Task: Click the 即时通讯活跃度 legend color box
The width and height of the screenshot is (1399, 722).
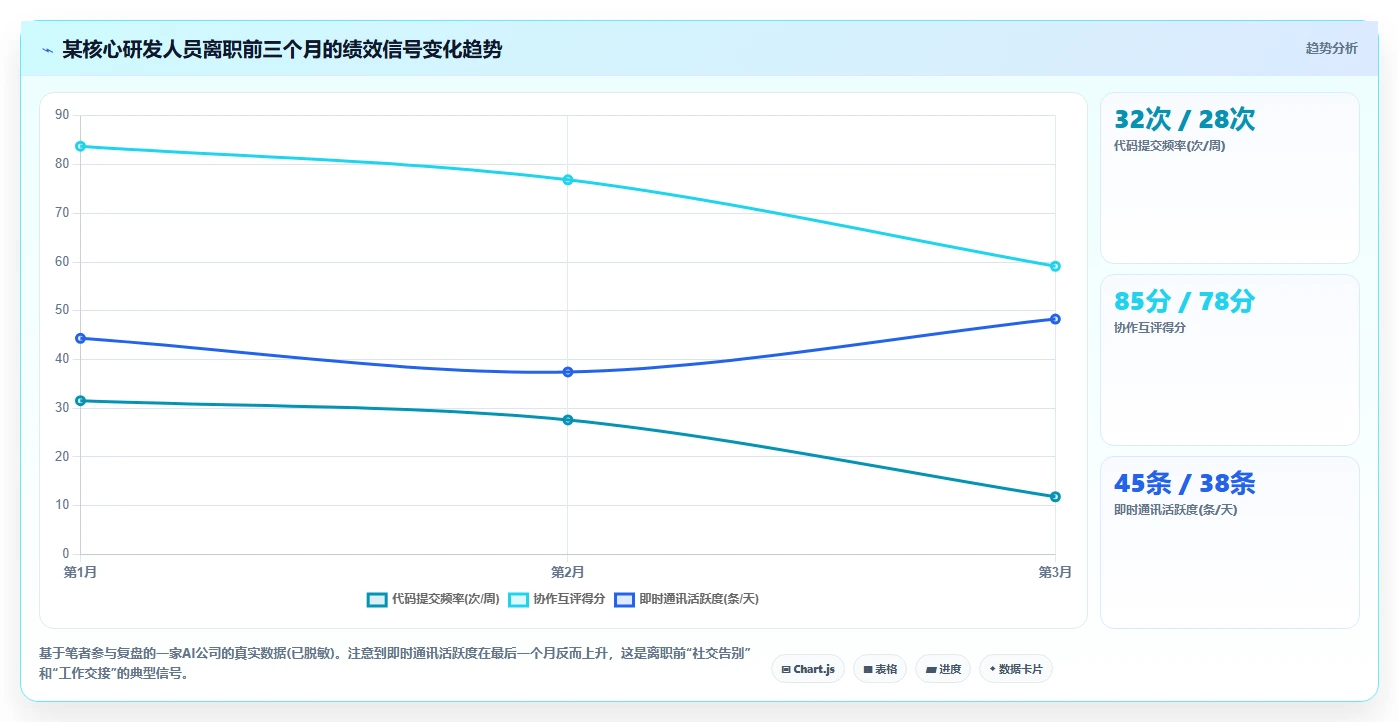Action: 624,599
